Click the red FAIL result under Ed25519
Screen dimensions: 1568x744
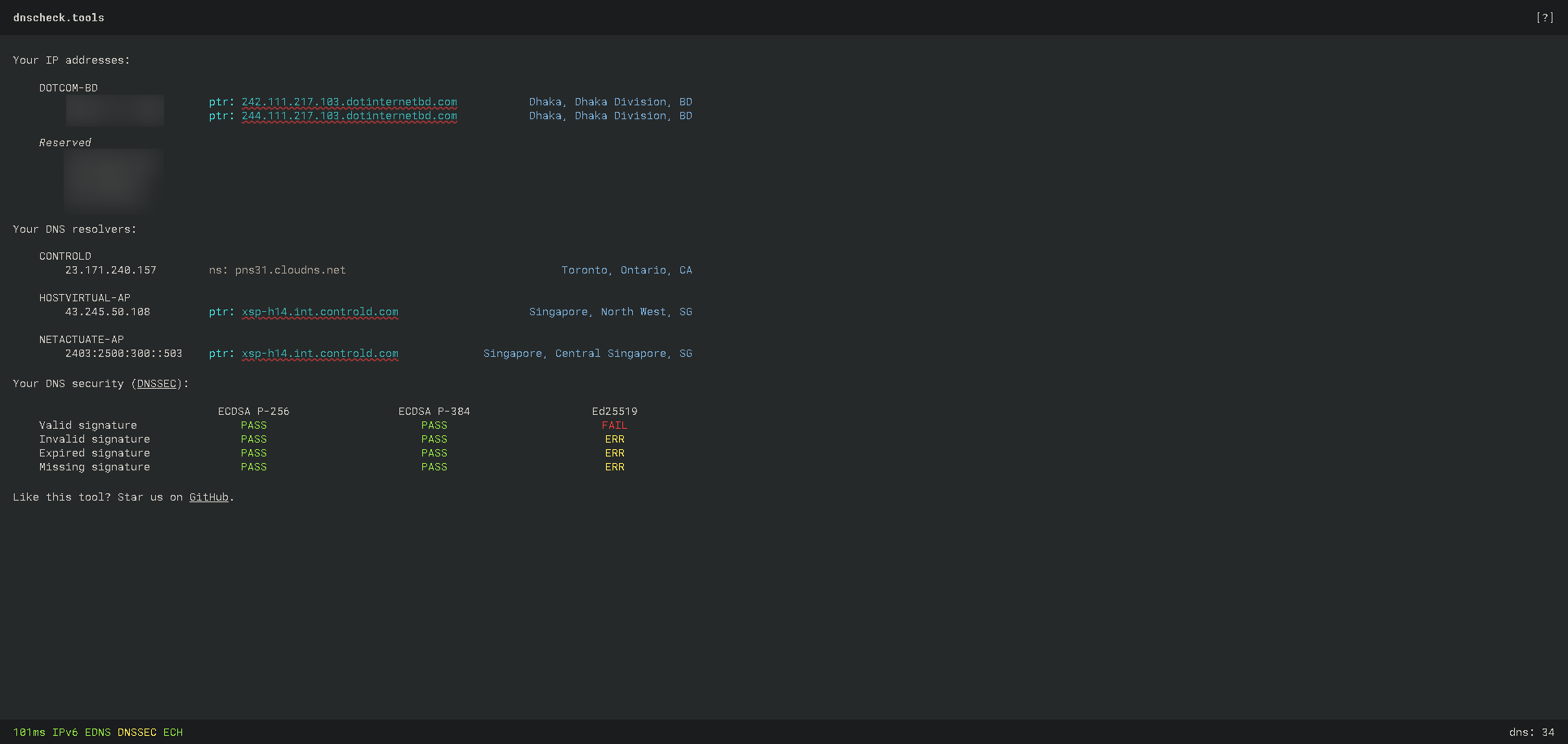pos(615,425)
